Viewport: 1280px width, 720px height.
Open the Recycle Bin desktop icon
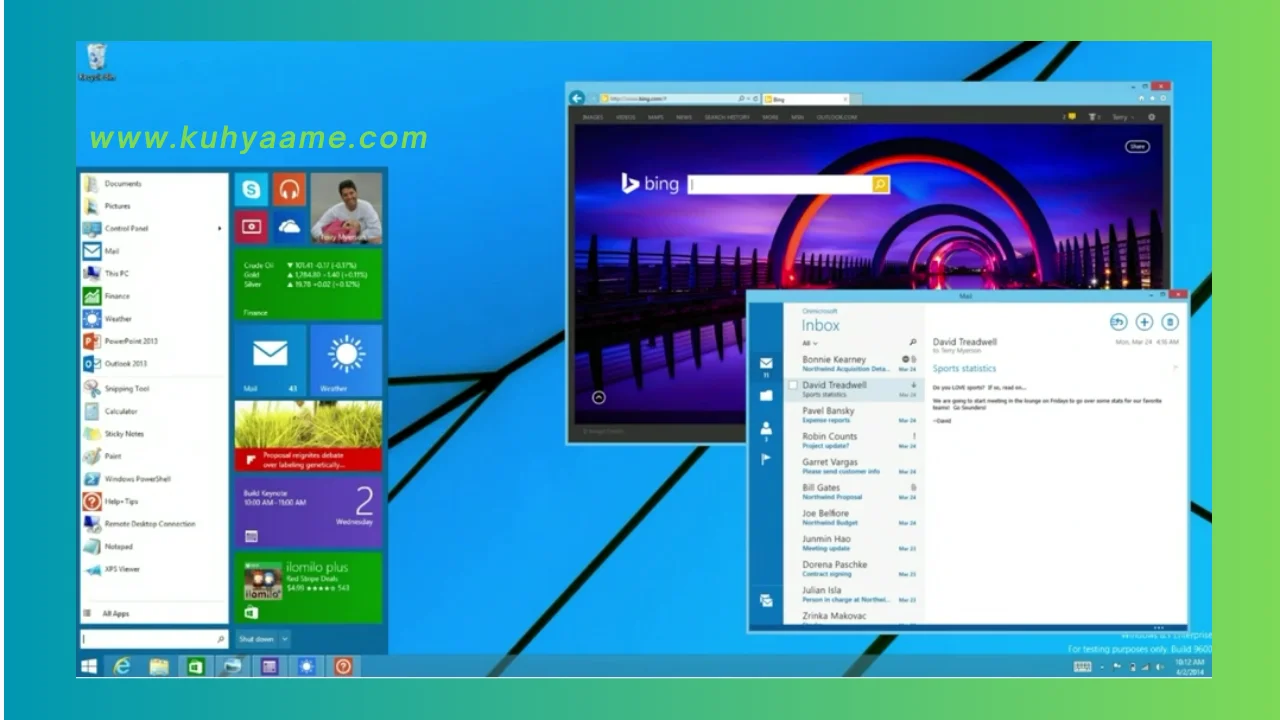click(96, 62)
